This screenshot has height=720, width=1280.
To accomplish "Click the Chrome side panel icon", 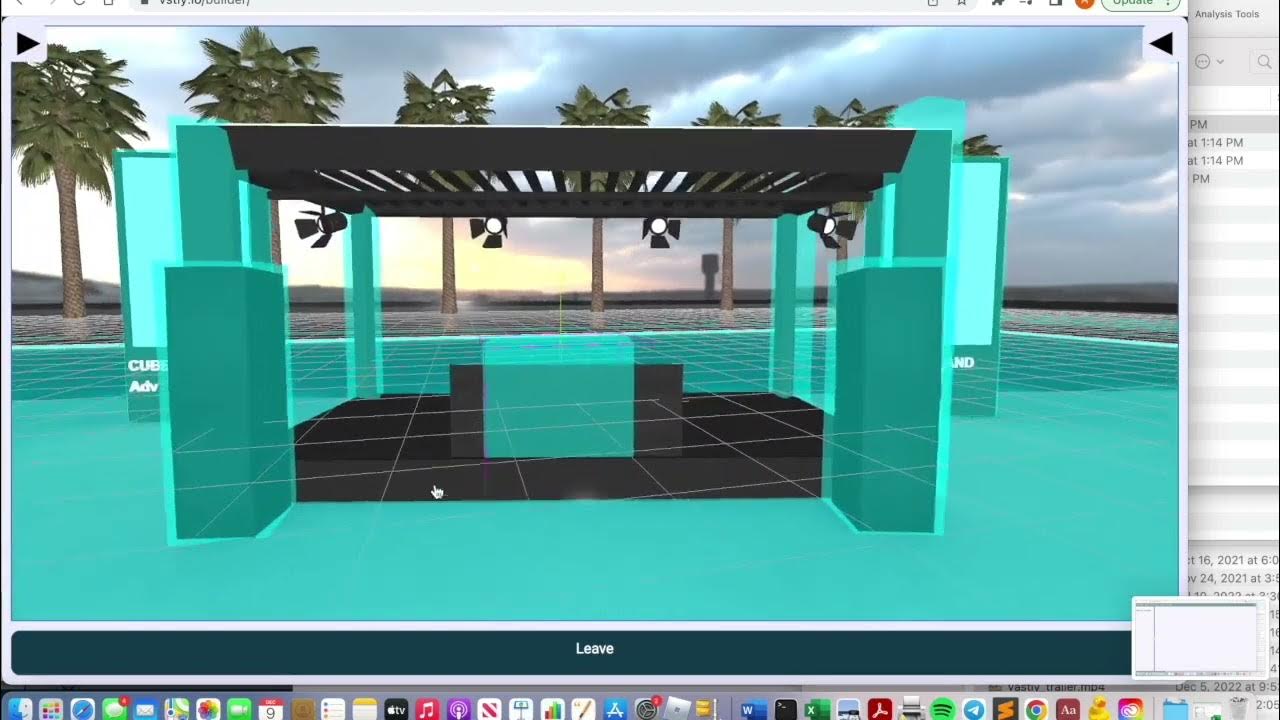I will coord(1055,3).
